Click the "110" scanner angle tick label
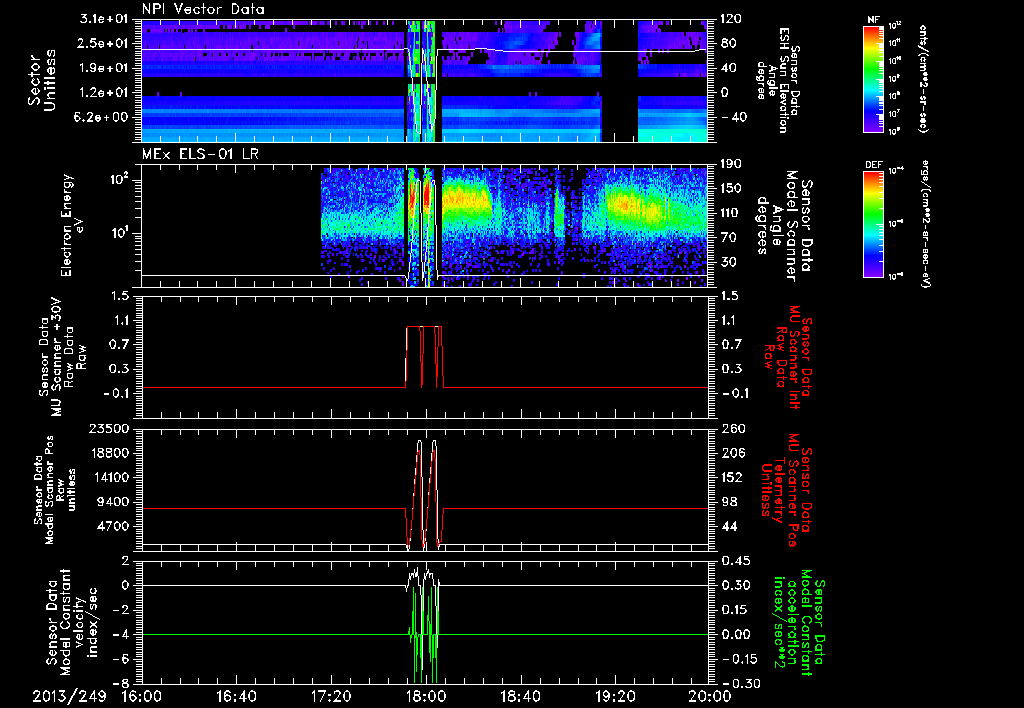1024x708 pixels. coord(730,213)
